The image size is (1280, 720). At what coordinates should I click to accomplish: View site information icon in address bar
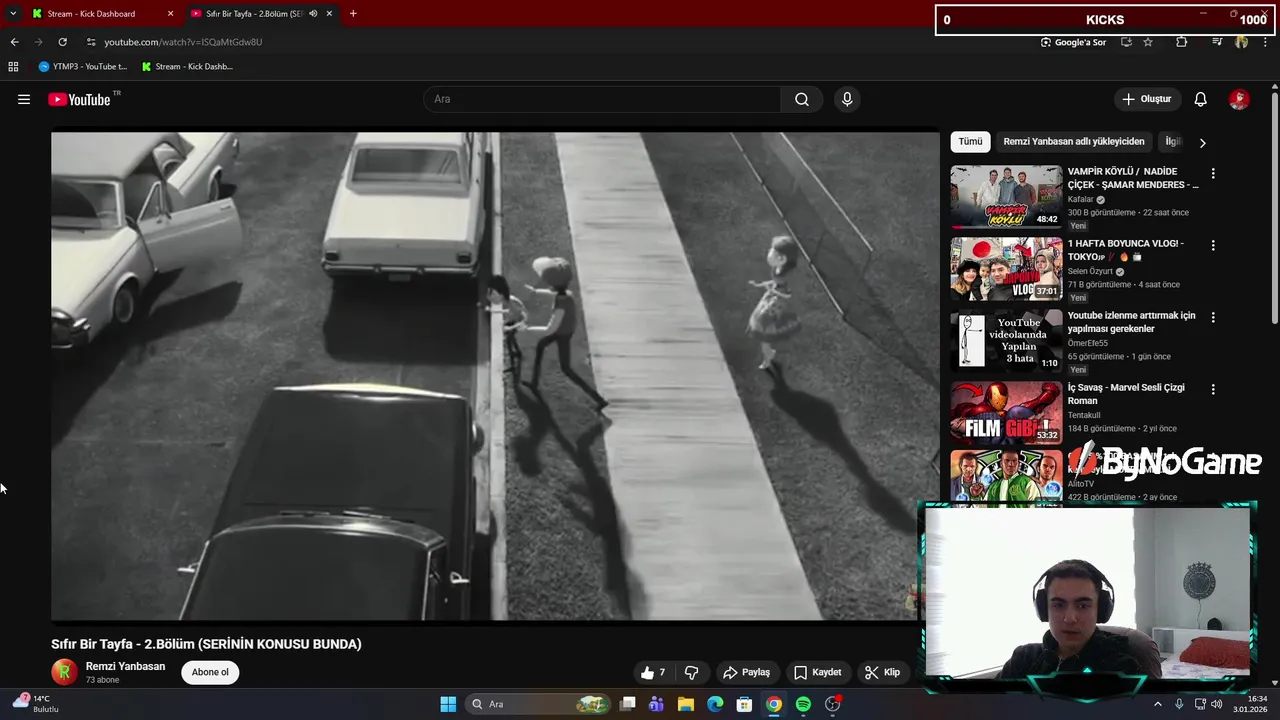coord(91,42)
